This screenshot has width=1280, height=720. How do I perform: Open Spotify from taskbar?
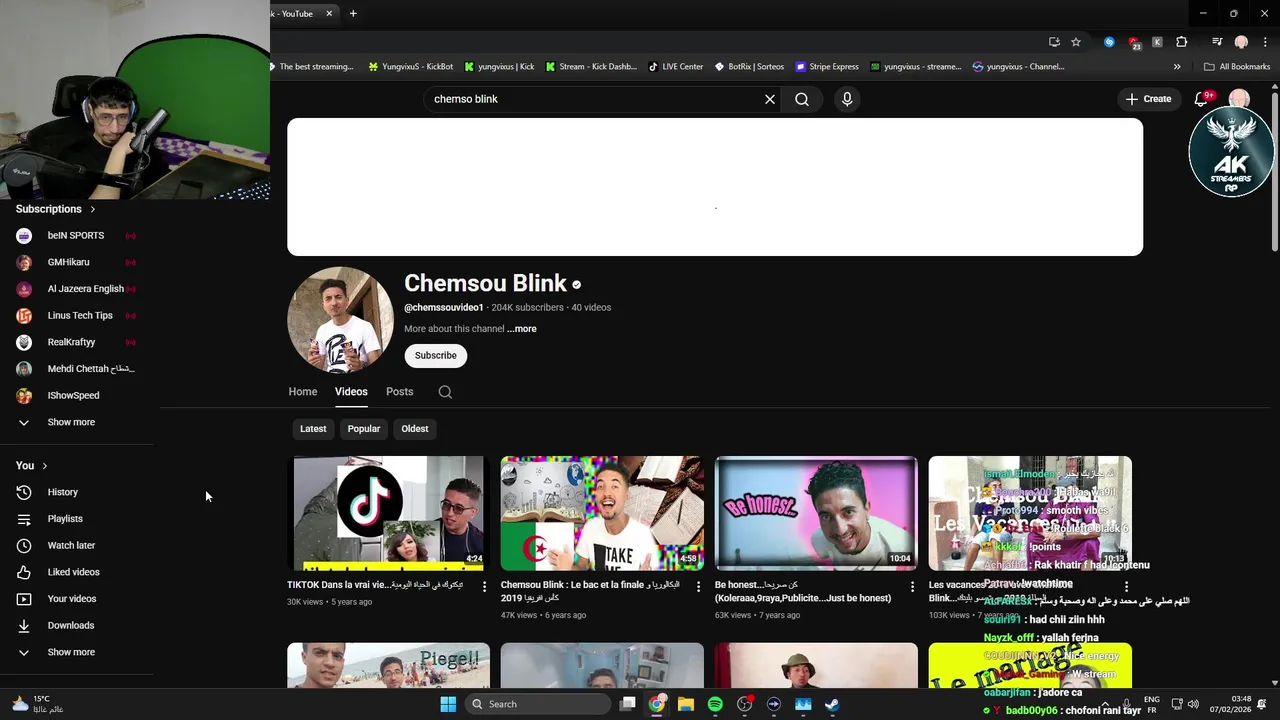coord(715,704)
